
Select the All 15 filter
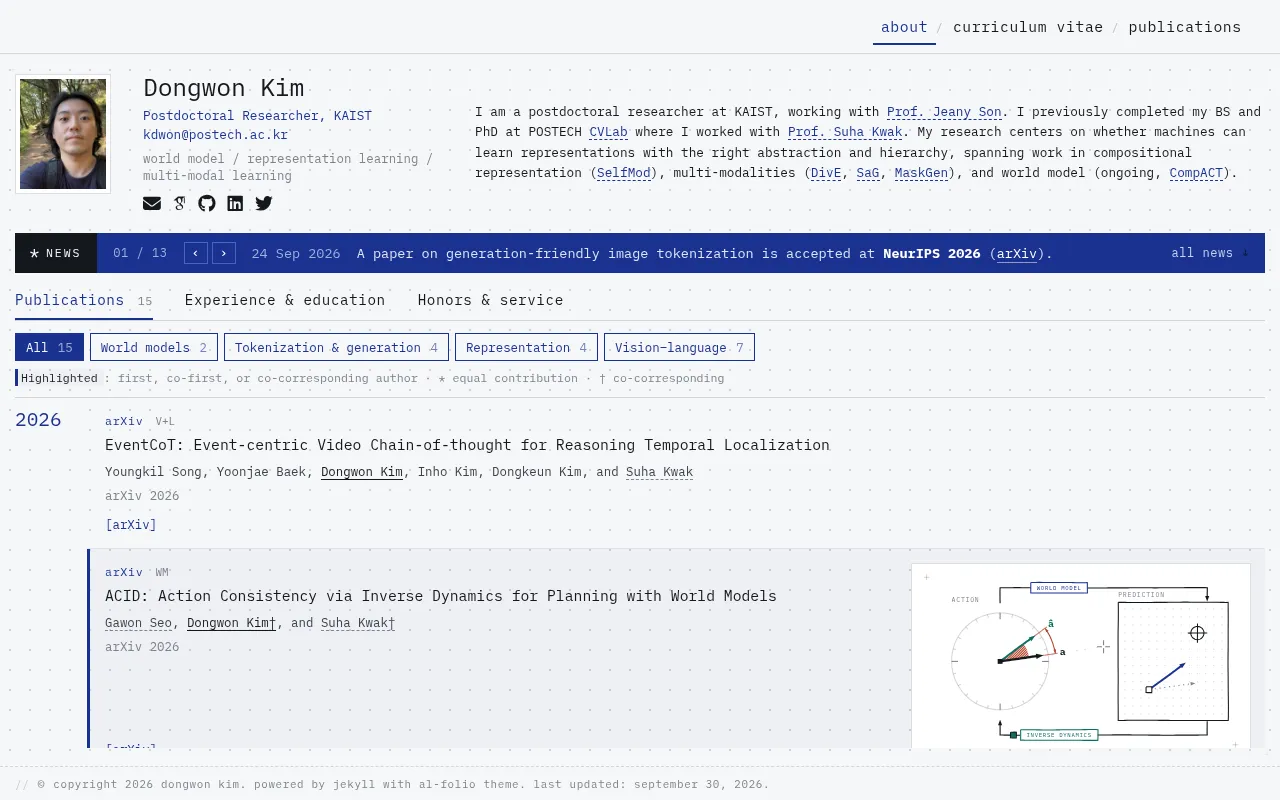coord(49,347)
